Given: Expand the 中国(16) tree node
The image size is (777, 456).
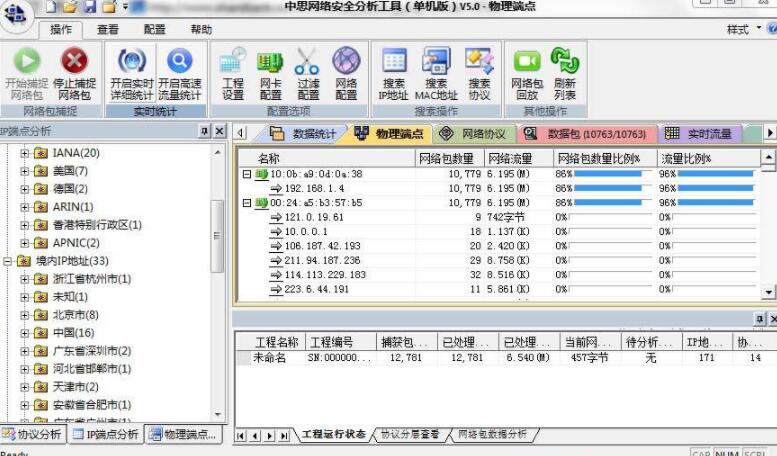Looking at the screenshot, I should tap(24, 333).
